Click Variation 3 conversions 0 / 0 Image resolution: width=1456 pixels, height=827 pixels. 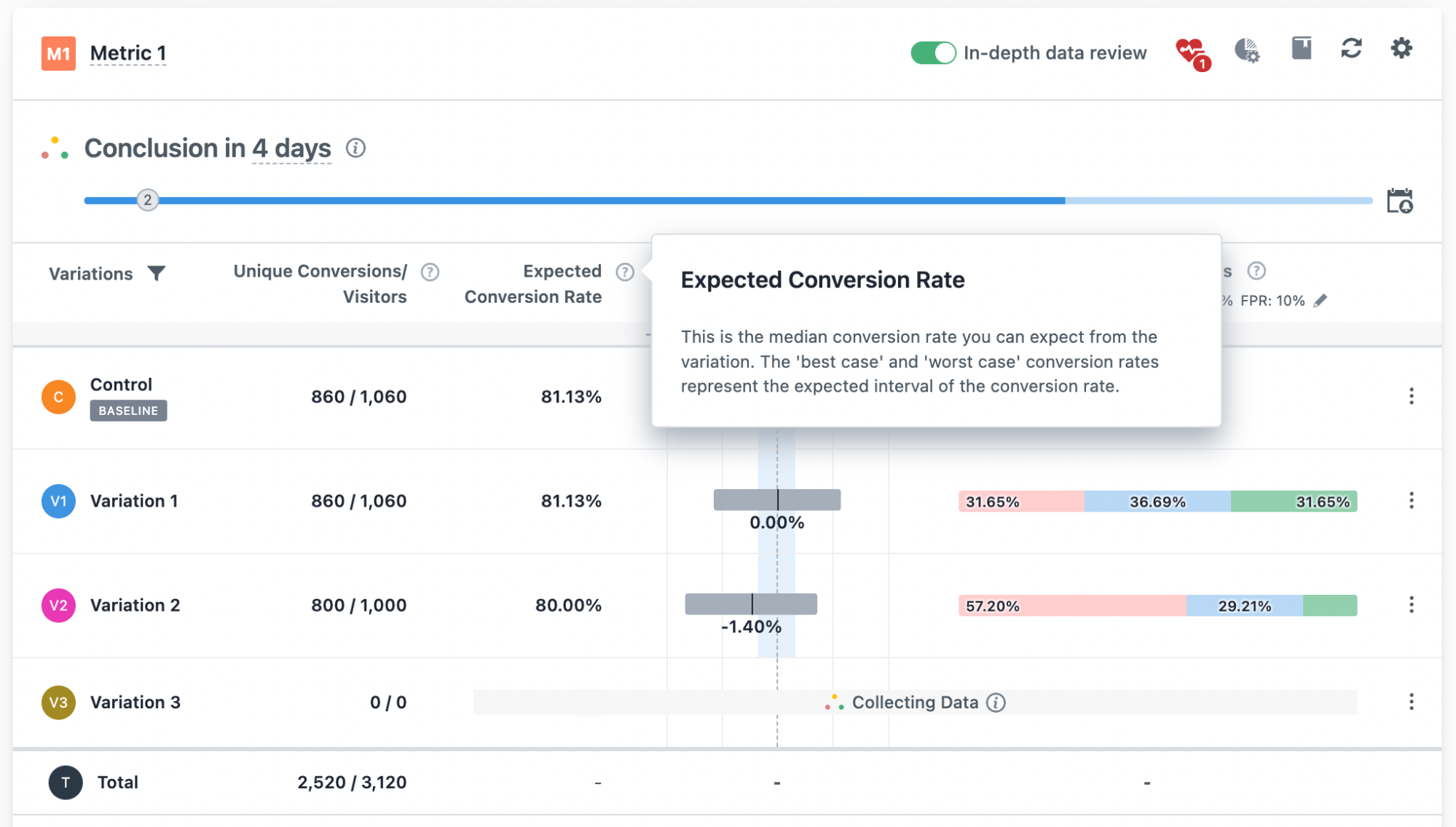click(388, 703)
